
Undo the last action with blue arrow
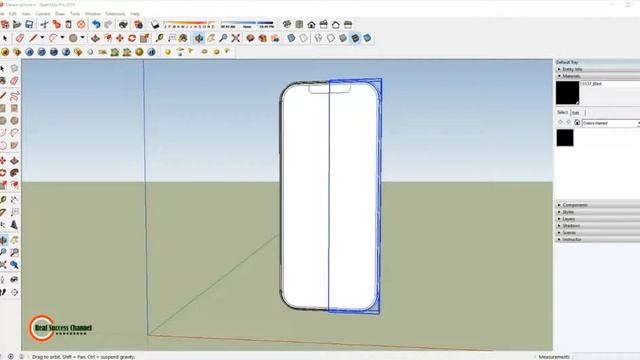coord(96,24)
